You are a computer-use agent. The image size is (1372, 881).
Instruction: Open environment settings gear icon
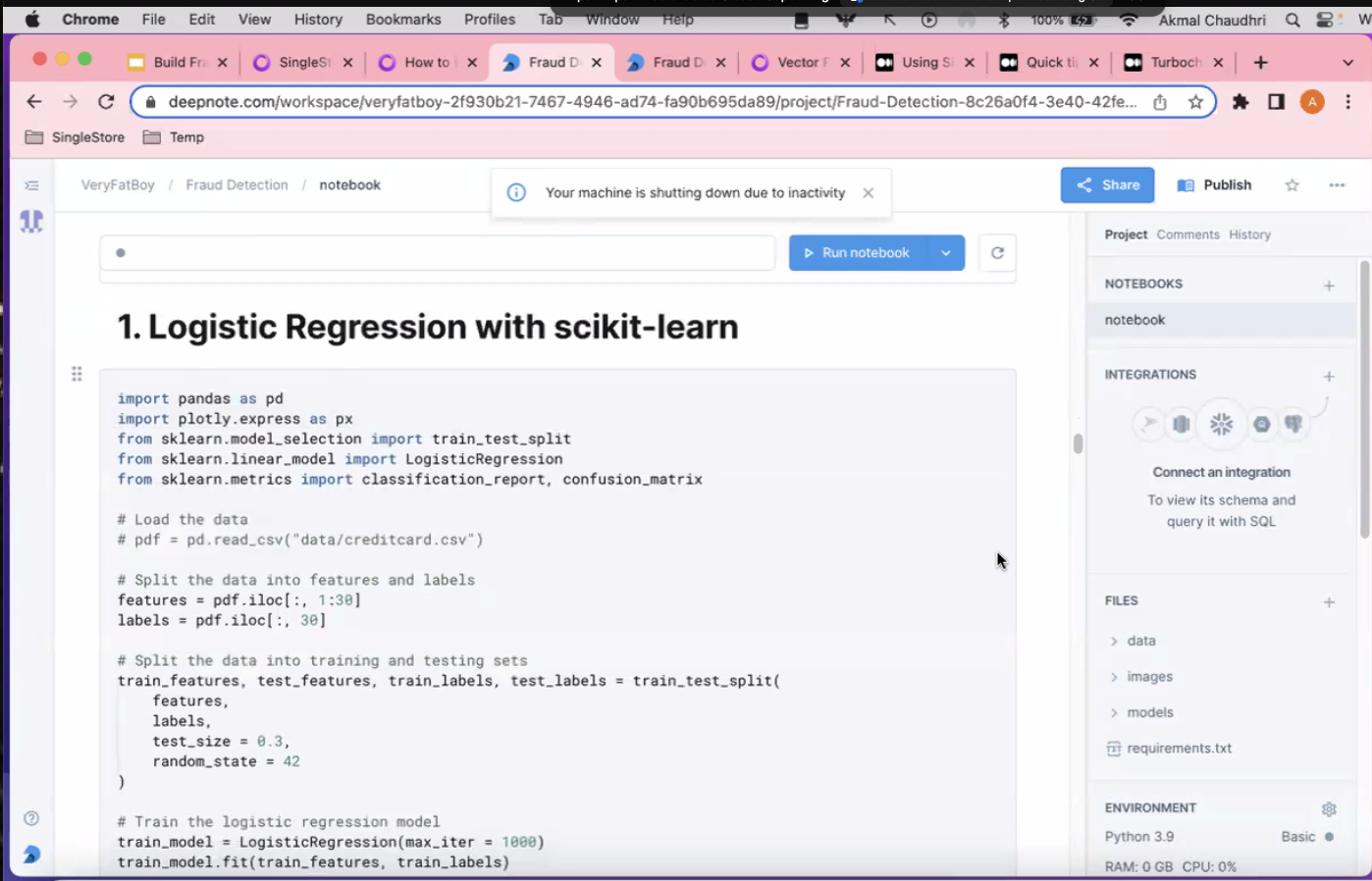[1329, 809]
